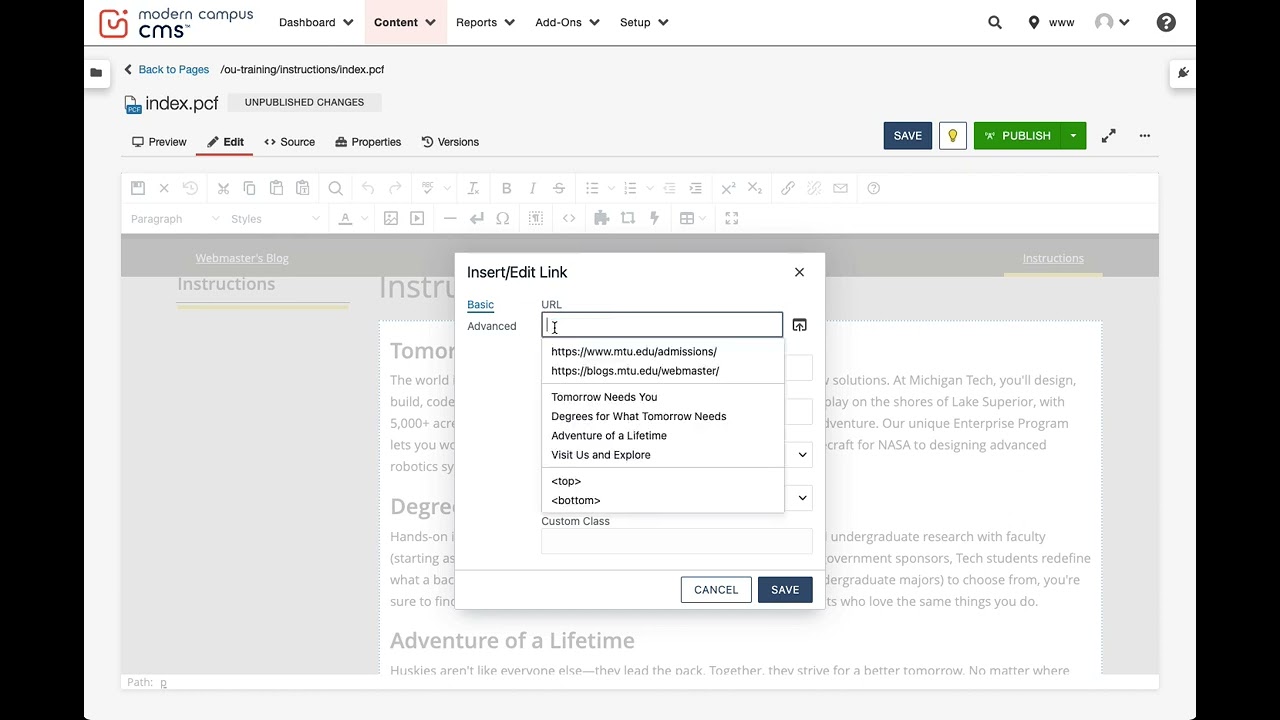Image resolution: width=1280 pixels, height=720 pixels.
Task: Expand the text color dropdown arrow
Action: point(364,218)
